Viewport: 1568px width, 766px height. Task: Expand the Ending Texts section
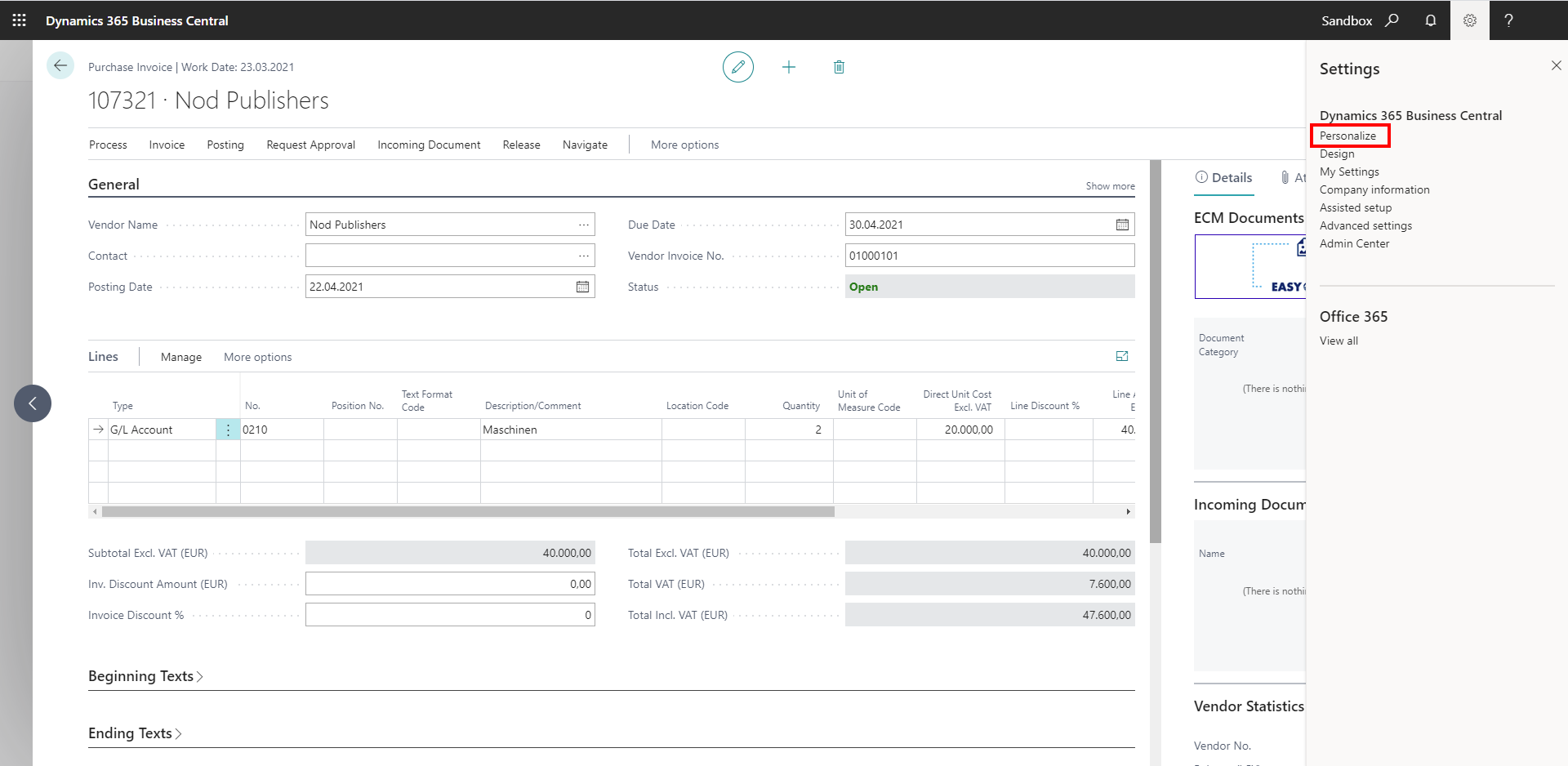coord(135,733)
